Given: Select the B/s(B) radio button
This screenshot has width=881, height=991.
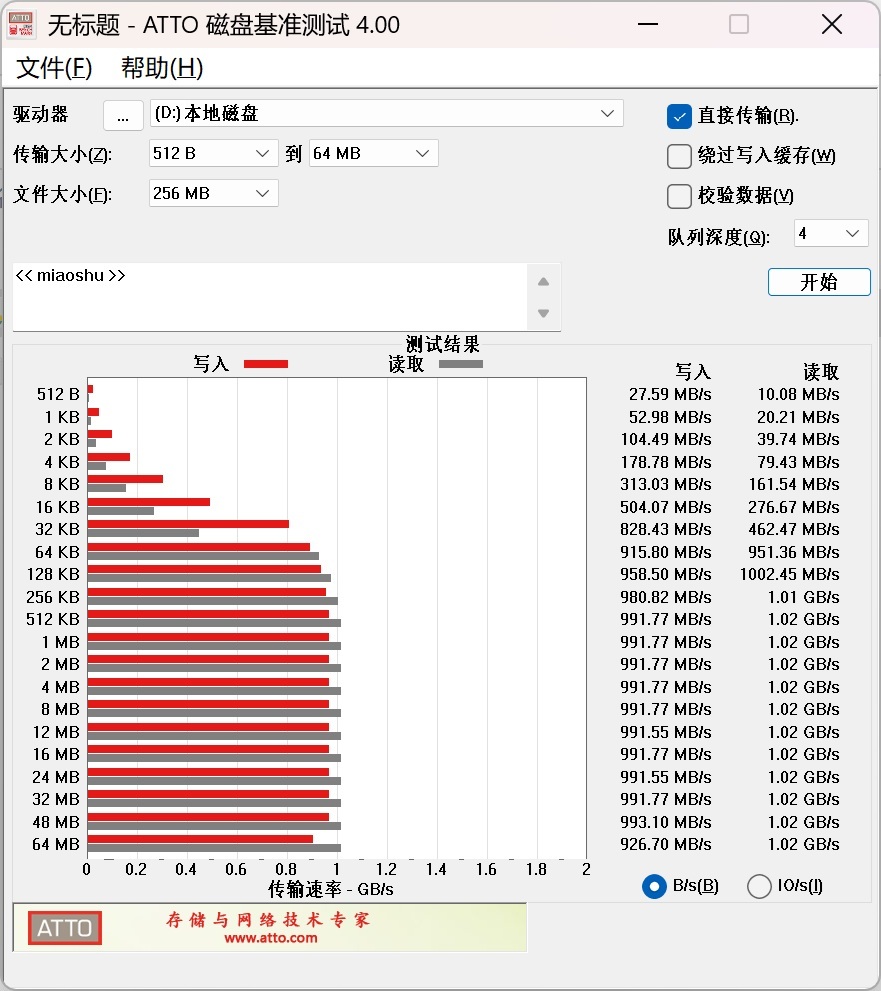Looking at the screenshot, I should point(654,886).
